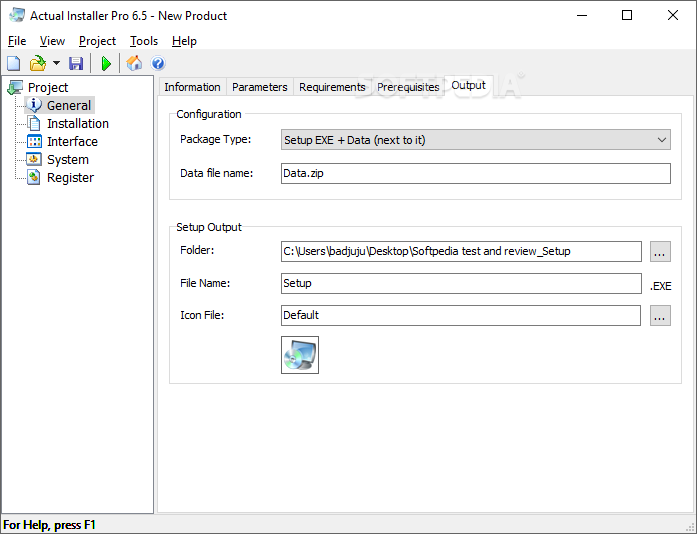Open the View menu
The width and height of the screenshot is (697, 534).
(52, 41)
